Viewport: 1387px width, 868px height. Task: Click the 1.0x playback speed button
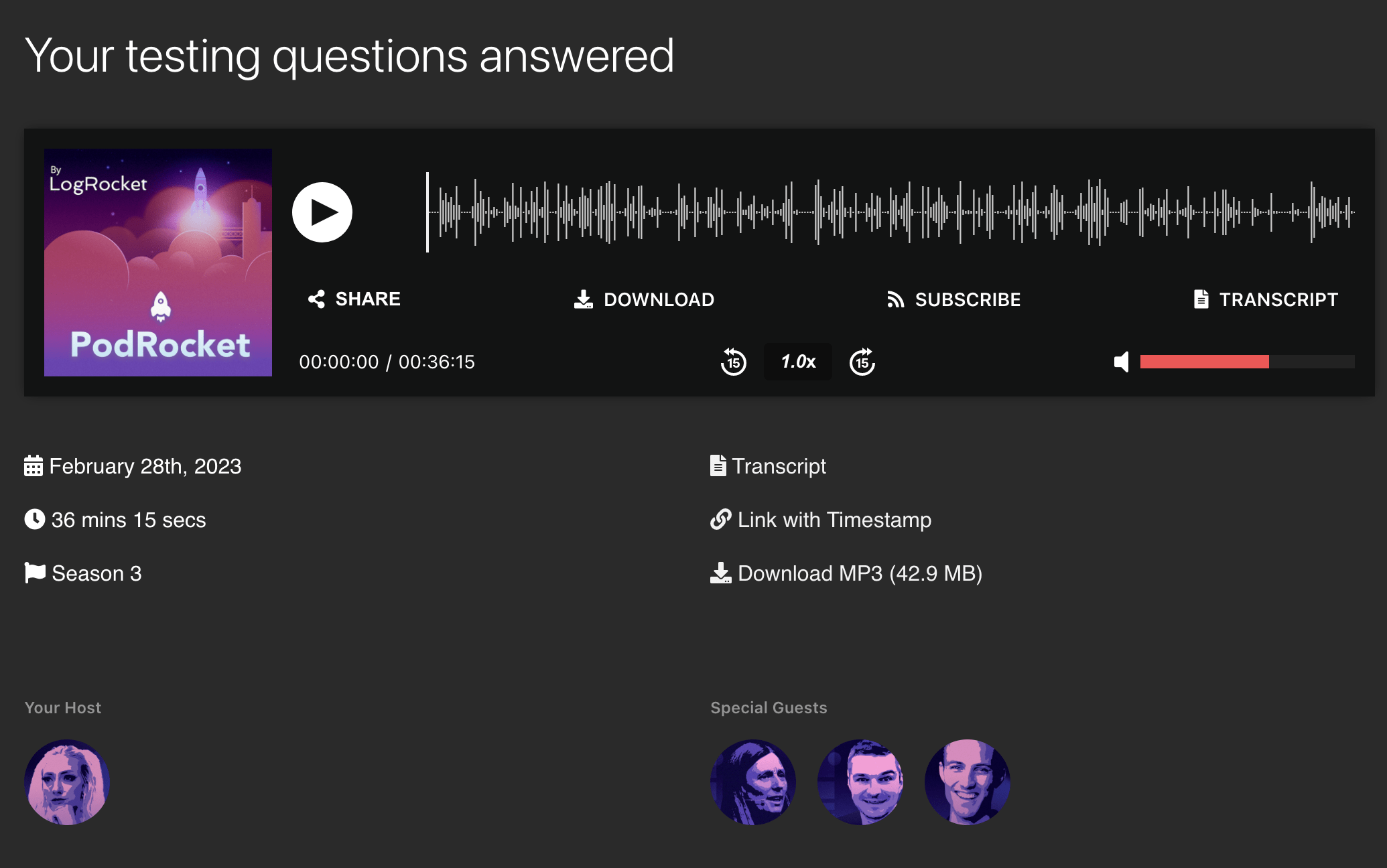click(798, 362)
